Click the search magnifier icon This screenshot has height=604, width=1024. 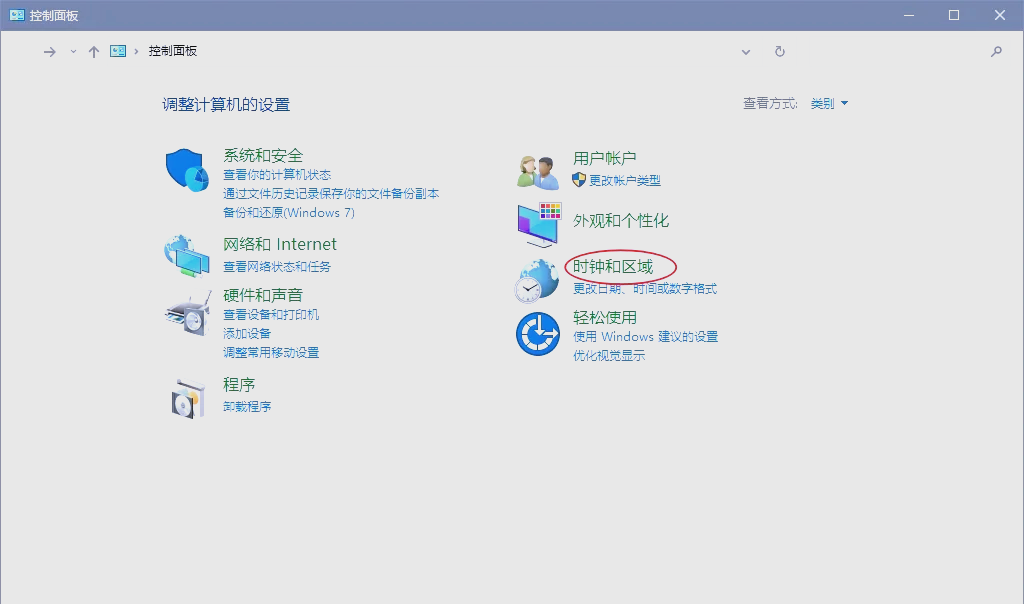coord(997,51)
